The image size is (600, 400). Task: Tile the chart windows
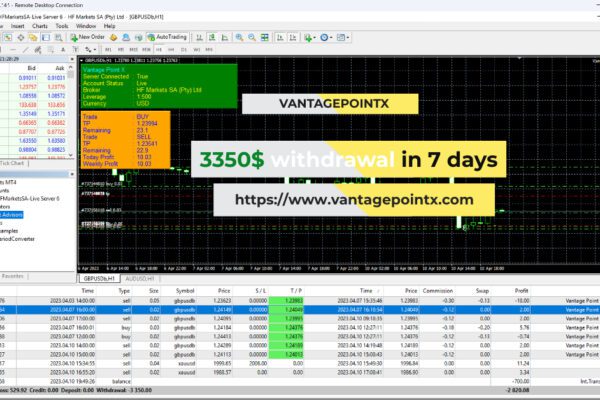click(264, 38)
